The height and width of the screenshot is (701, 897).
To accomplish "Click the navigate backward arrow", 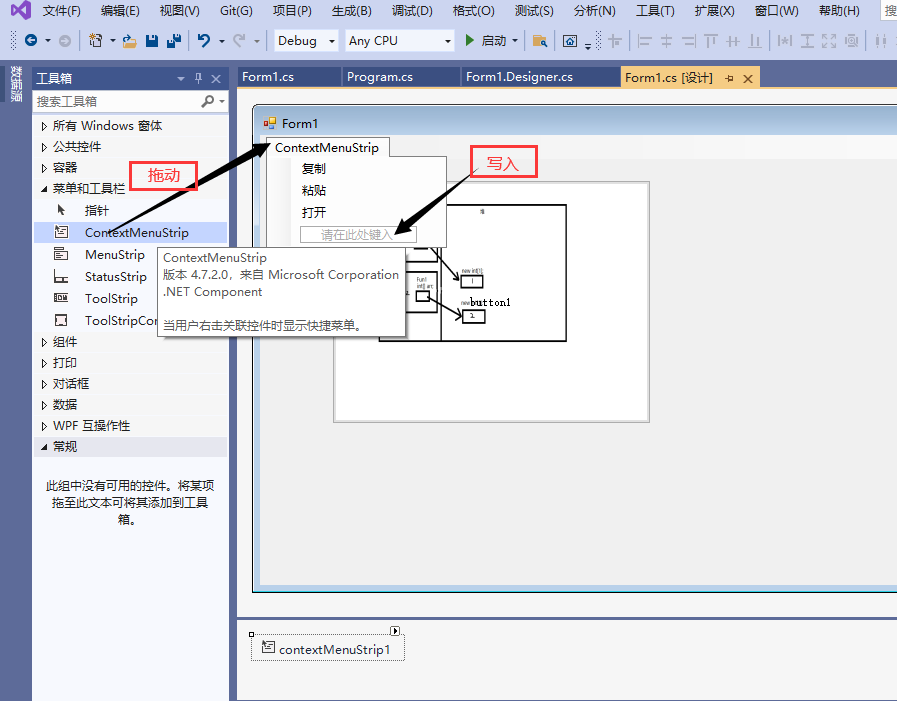I will click(x=31, y=40).
